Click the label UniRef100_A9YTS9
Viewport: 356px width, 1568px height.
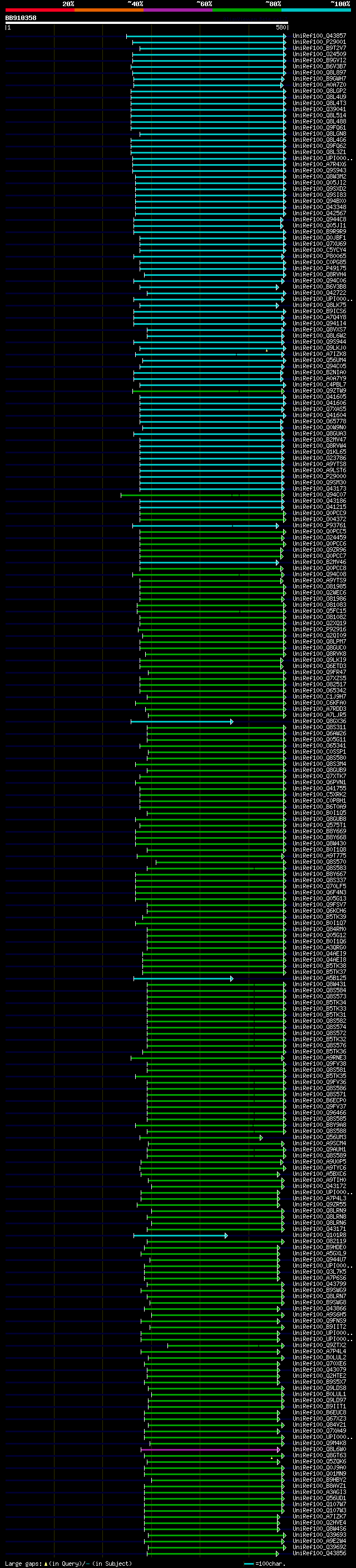tap(319, 580)
